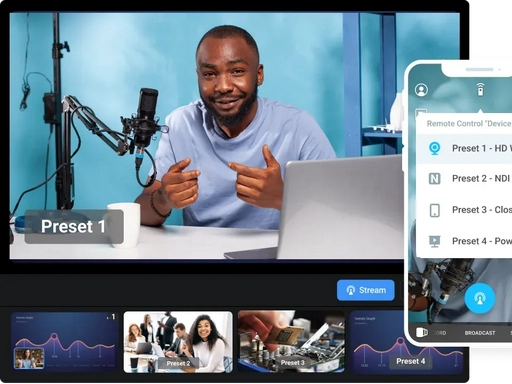Image resolution: width=512 pixels, height=384 pixels.
Task: Tap the remote control icon on phone
Action: [480, 89]
